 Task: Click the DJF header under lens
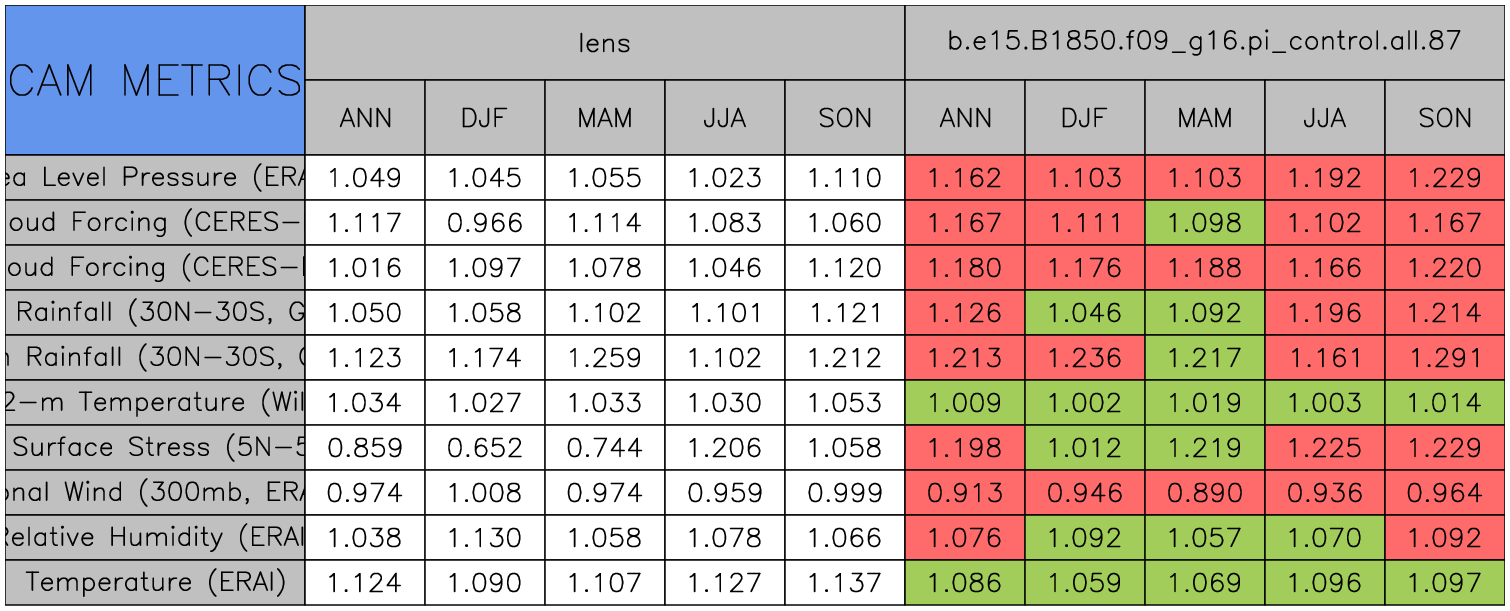(485, 118)
